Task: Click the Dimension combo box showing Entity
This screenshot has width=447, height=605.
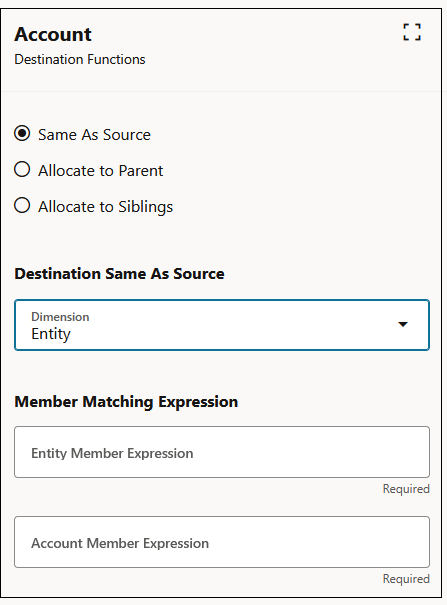Action: [x=222, y=325]
